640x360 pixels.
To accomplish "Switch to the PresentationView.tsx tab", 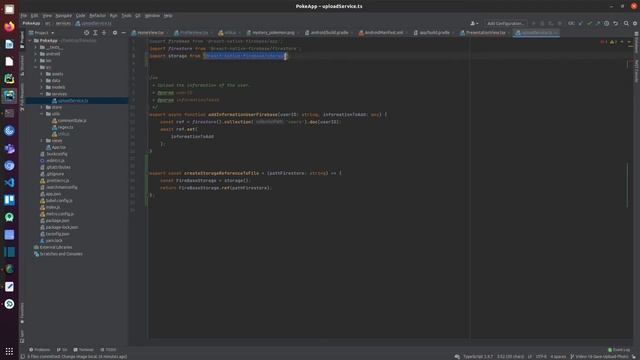I will click(485, 33).
